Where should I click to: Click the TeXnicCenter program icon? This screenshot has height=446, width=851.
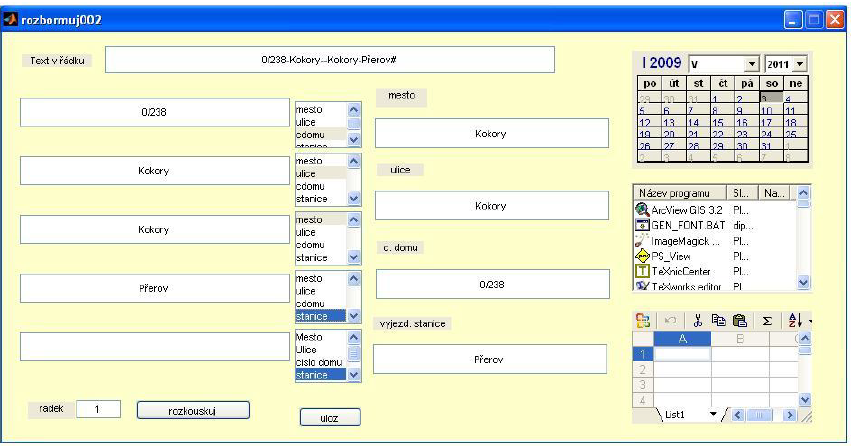pos(643,270)
